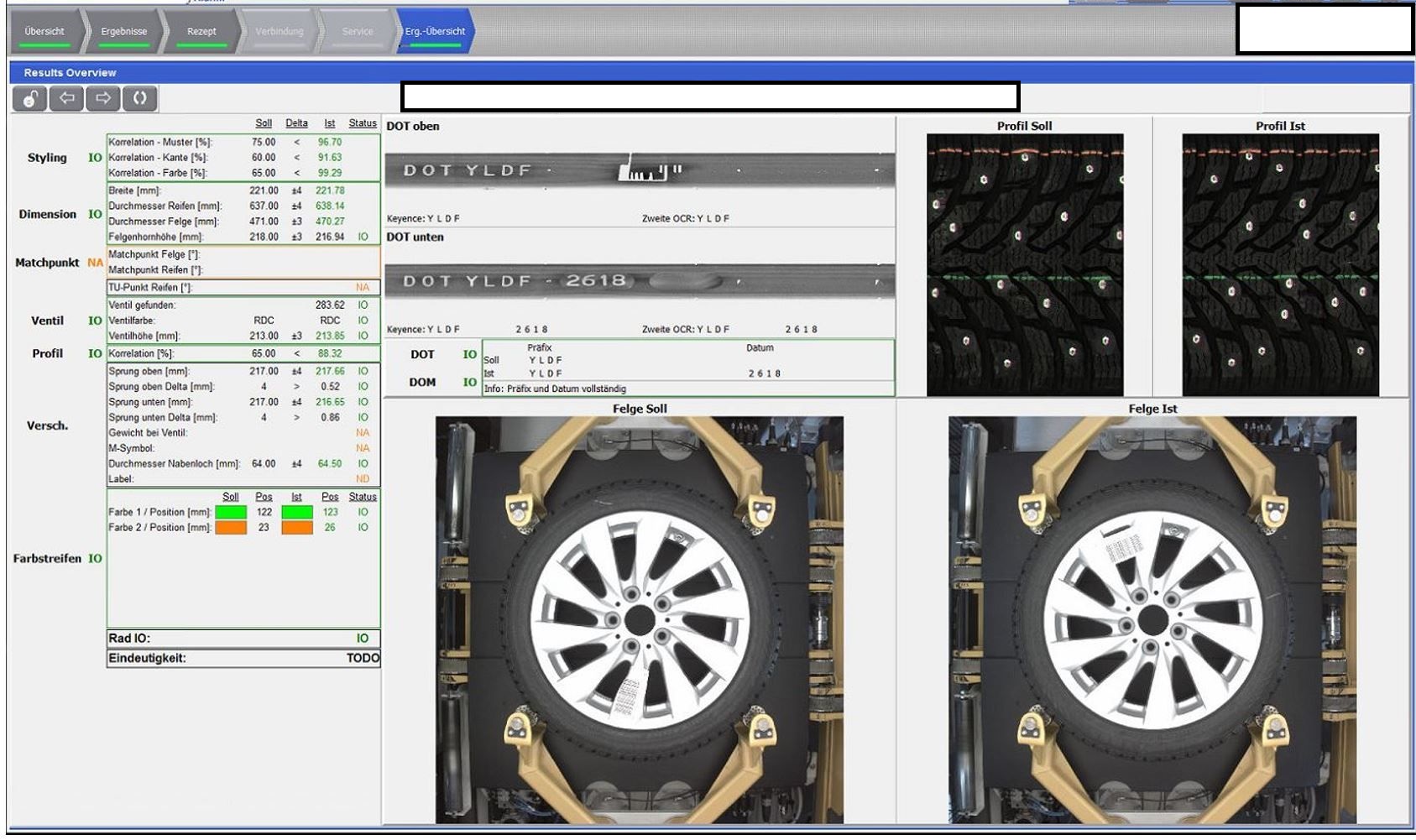
Task: Open the Service tab
Action: (358, 32)
